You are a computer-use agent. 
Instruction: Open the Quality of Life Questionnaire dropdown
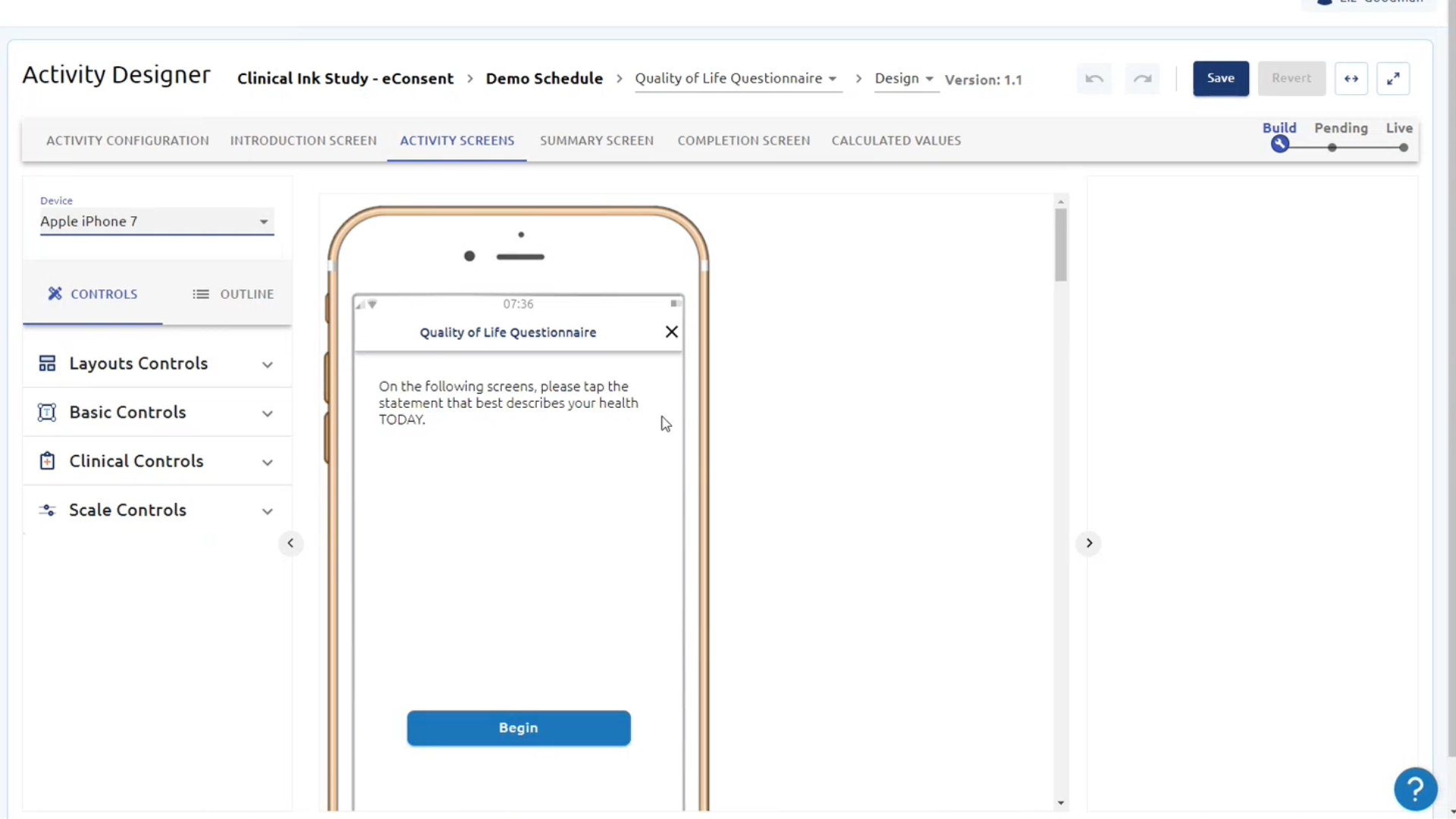pos(736,79)
